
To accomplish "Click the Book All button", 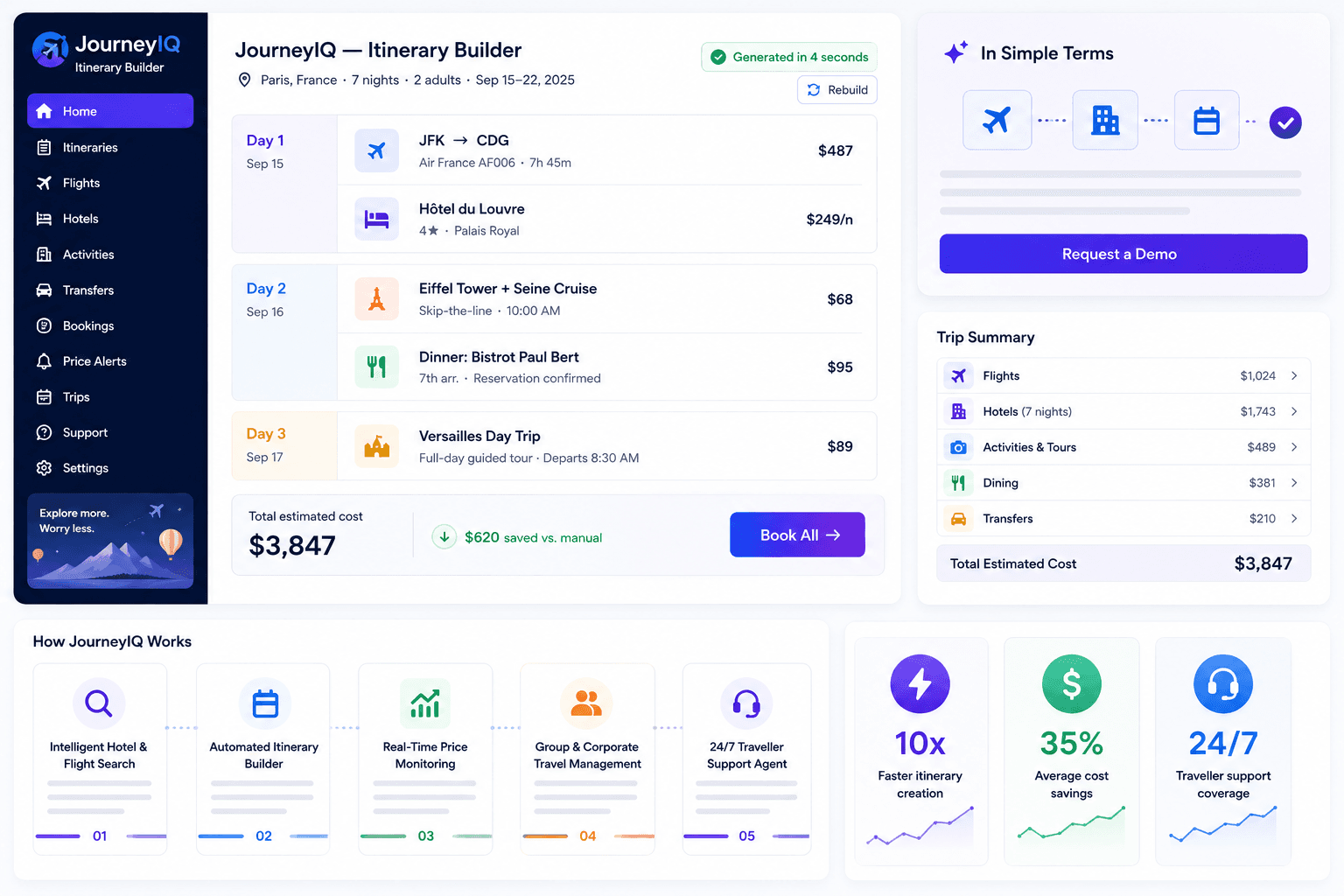I will click(797, 535).
